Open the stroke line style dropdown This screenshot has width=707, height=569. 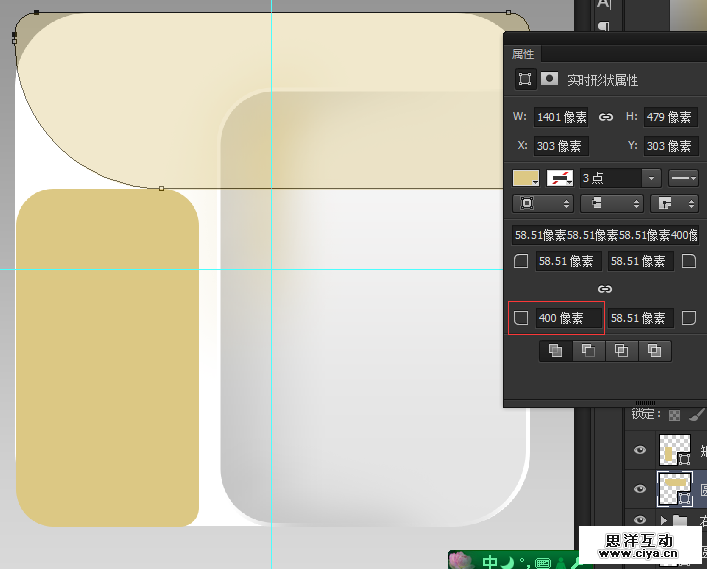pyautogui.click(x=683, y=178)
